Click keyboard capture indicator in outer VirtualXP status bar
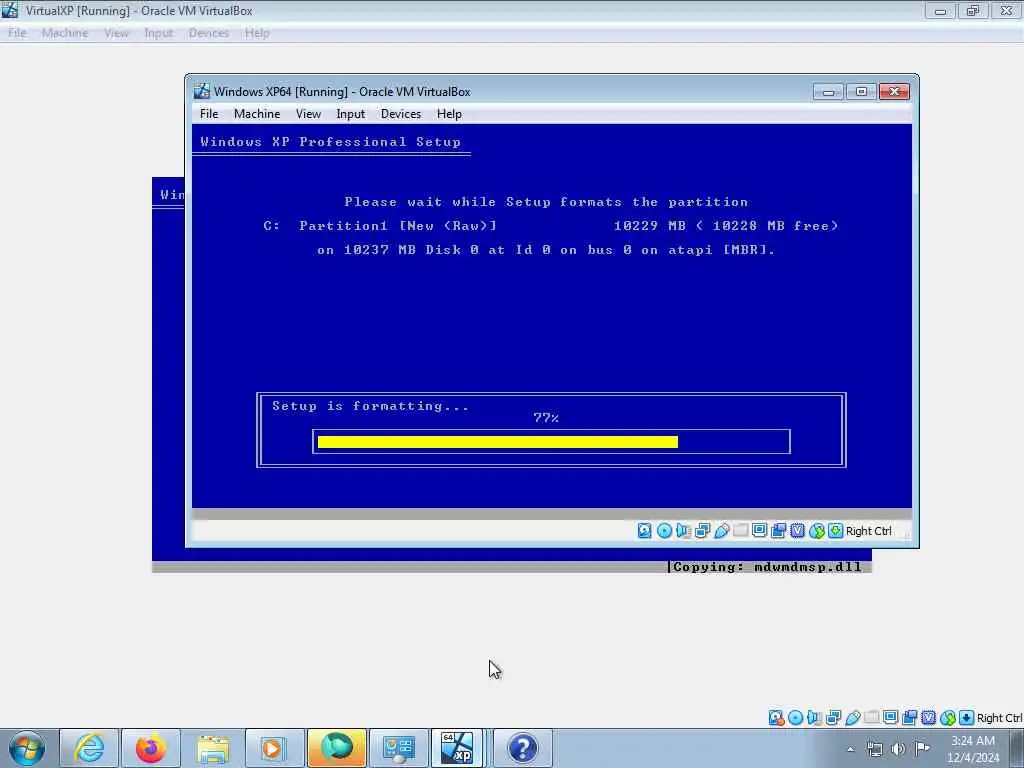The image size is (1024, 768). pos(967,718)
